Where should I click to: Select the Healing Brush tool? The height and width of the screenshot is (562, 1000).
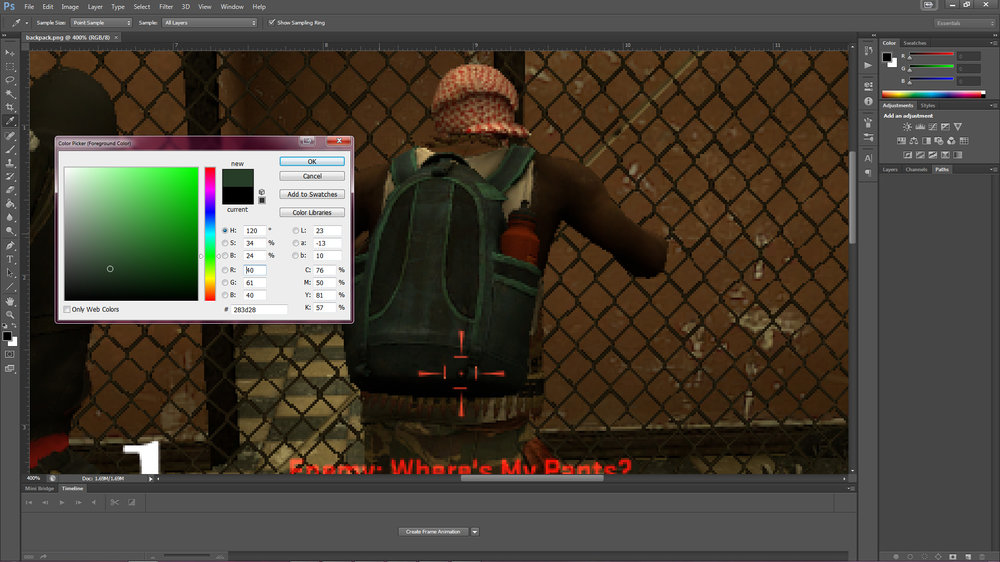click(10, 136)
